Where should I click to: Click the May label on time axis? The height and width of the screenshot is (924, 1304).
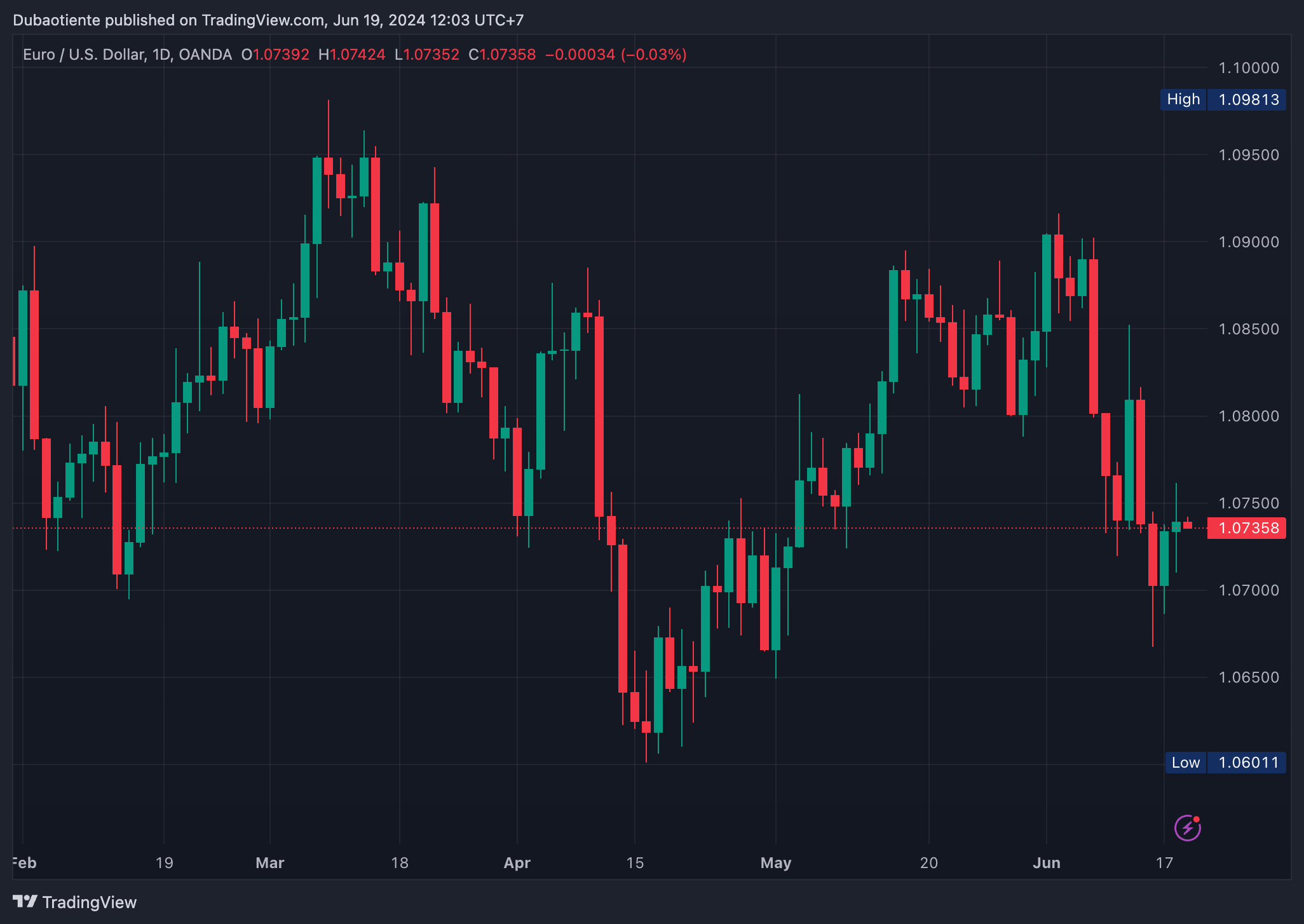[x=776, y=863]
